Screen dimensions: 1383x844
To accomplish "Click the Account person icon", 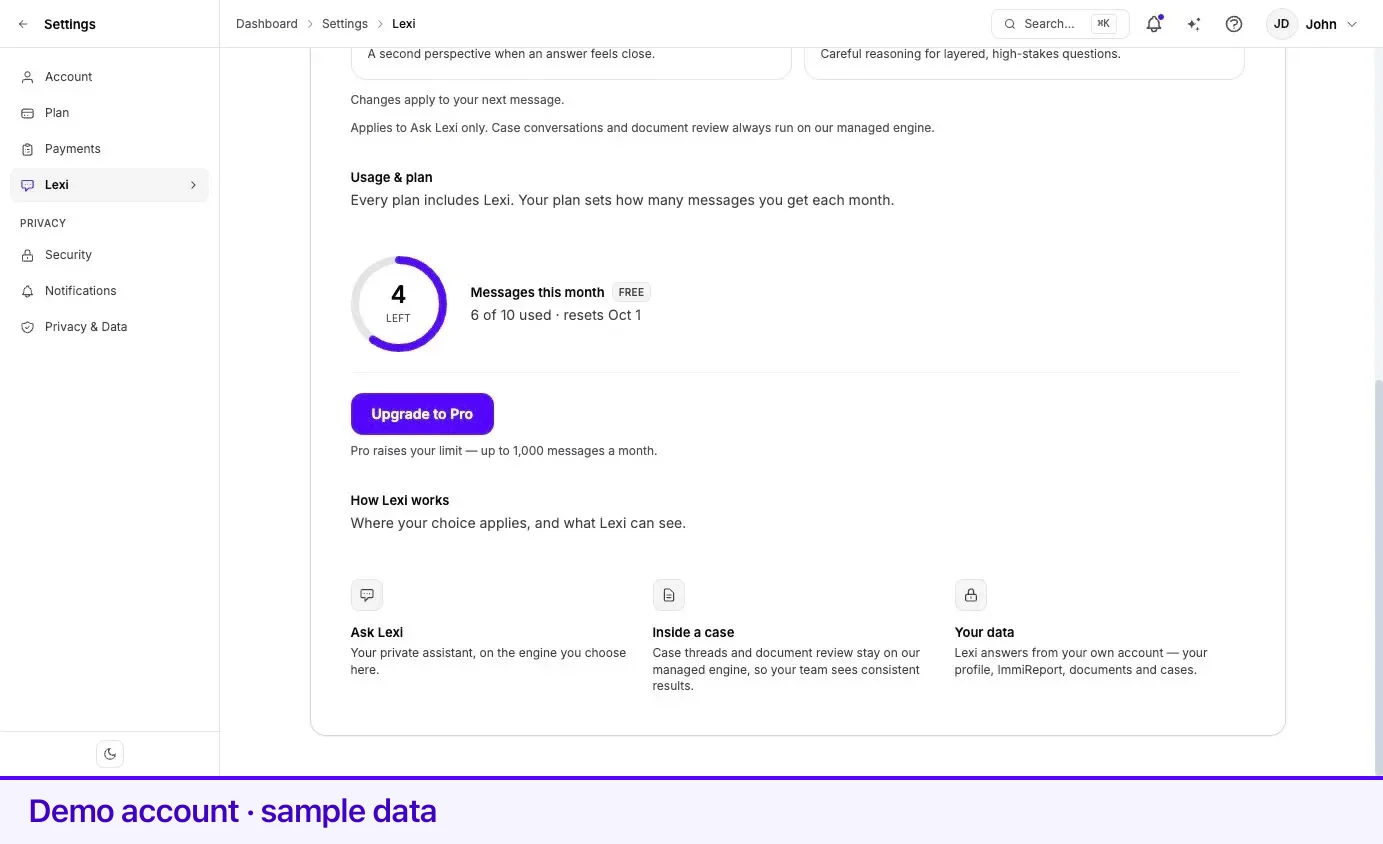I will (27, 77).
